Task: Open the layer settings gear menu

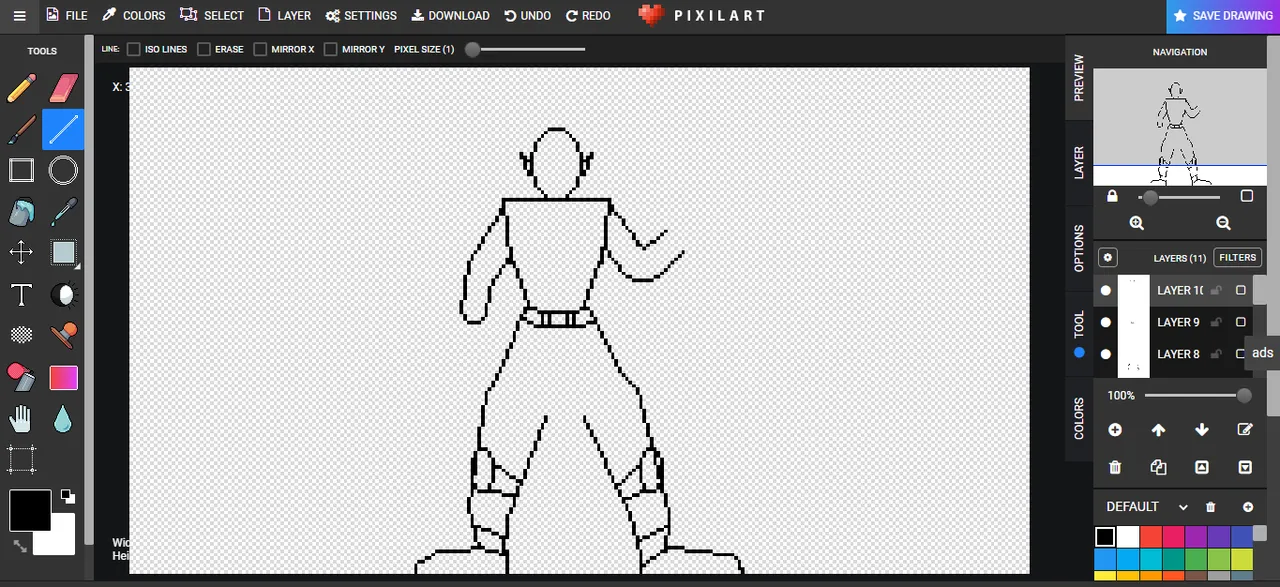Action: pos(1107,258)
